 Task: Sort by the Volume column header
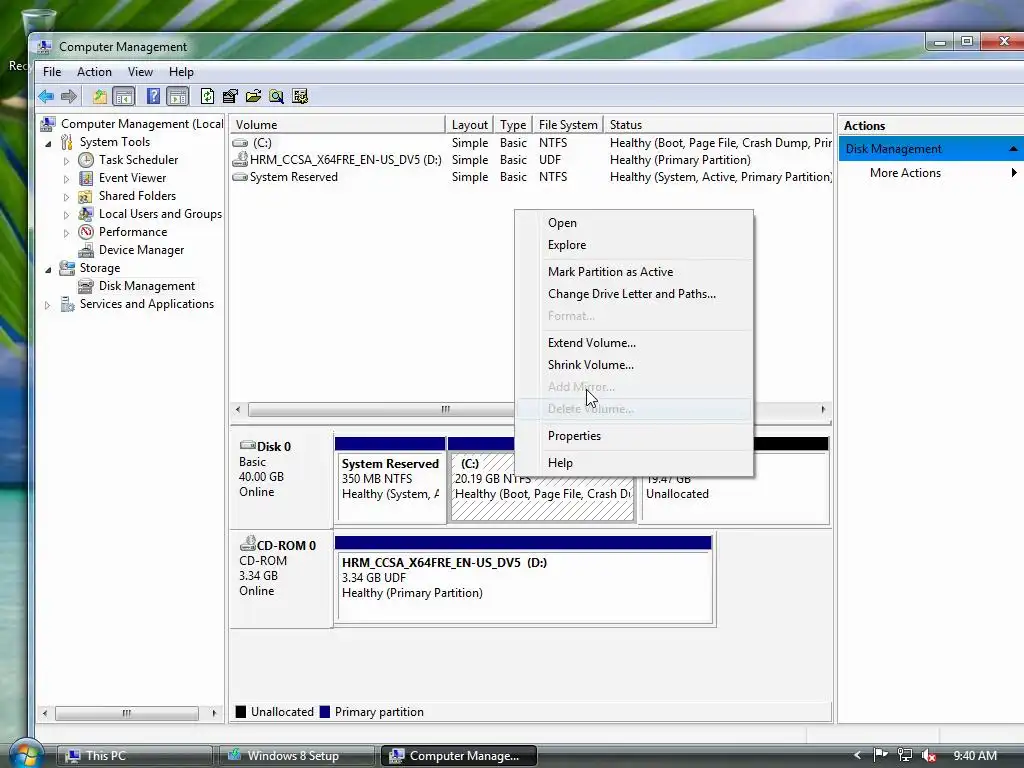[x=338, y=124]
